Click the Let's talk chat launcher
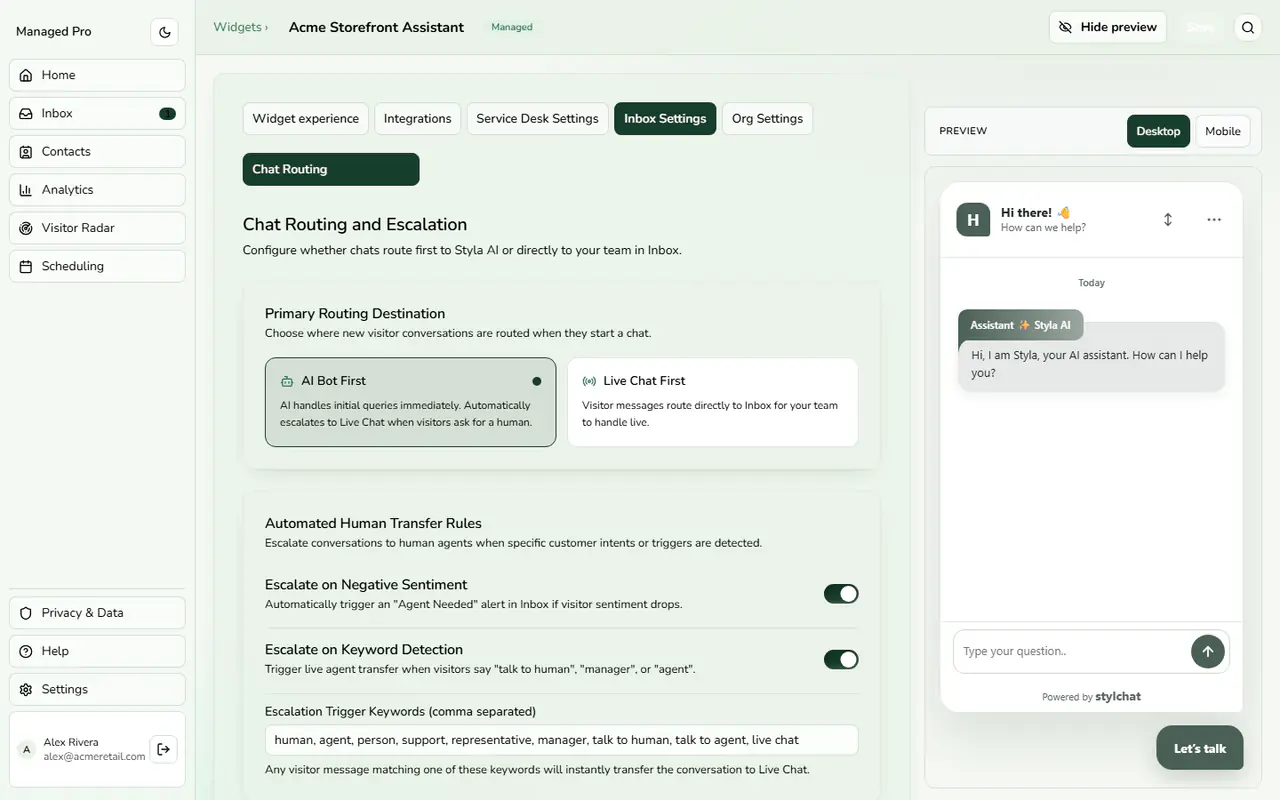1280x800 pixels. [1200, 748]
